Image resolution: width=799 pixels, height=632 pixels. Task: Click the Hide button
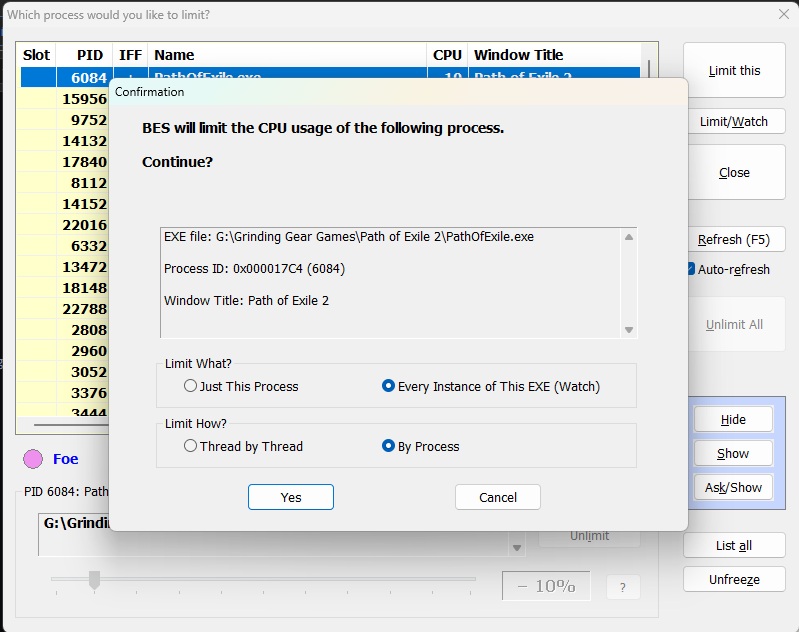(x=733, y=419)
